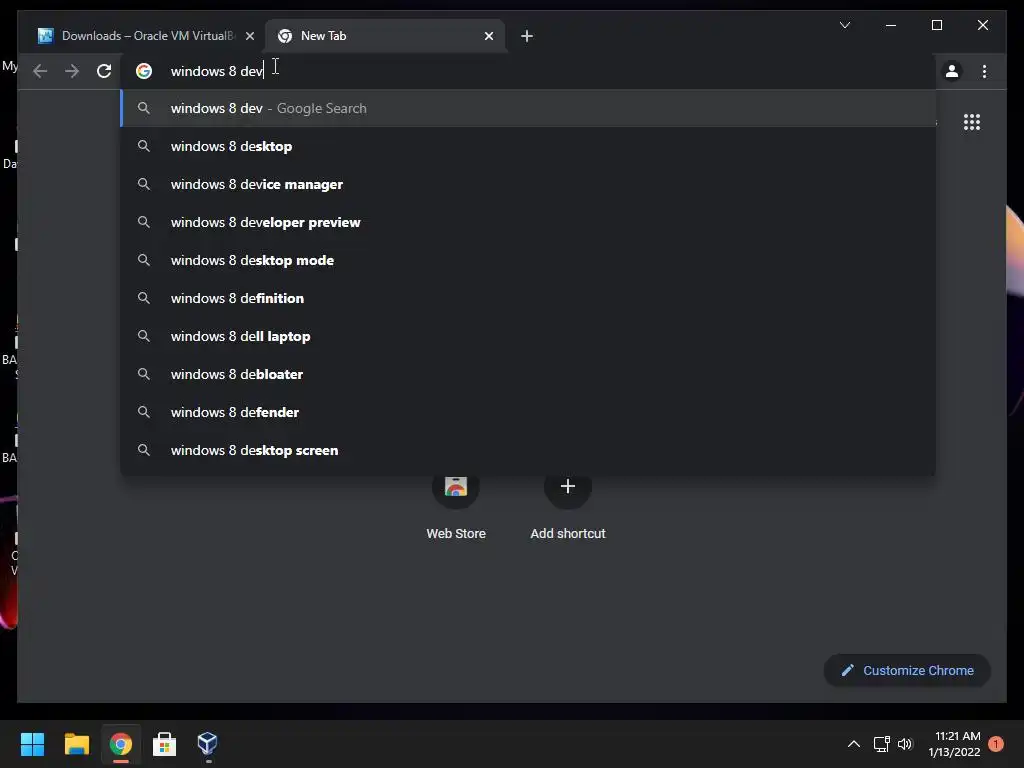This screenshot has height=768, width=1024.
Task: Click the browser back arrow
Action: (40, 71)
